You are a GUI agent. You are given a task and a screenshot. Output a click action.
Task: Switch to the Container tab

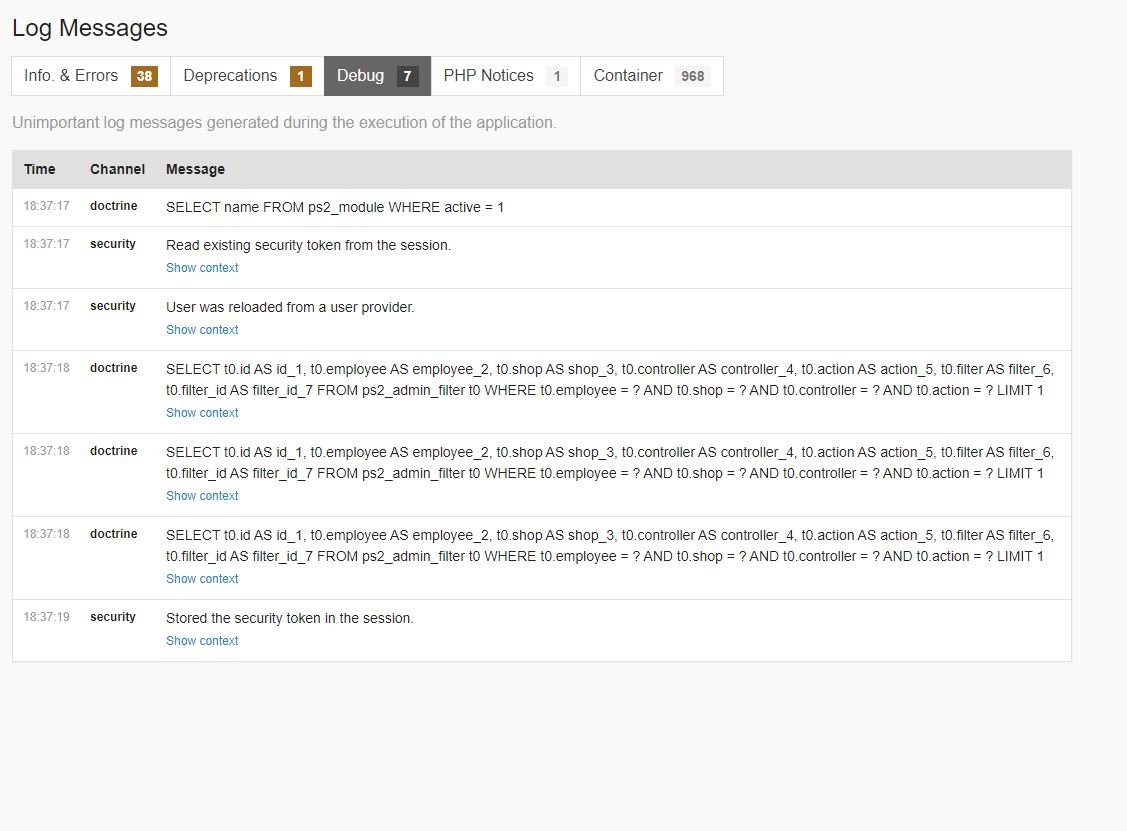[x=652, y=75]
